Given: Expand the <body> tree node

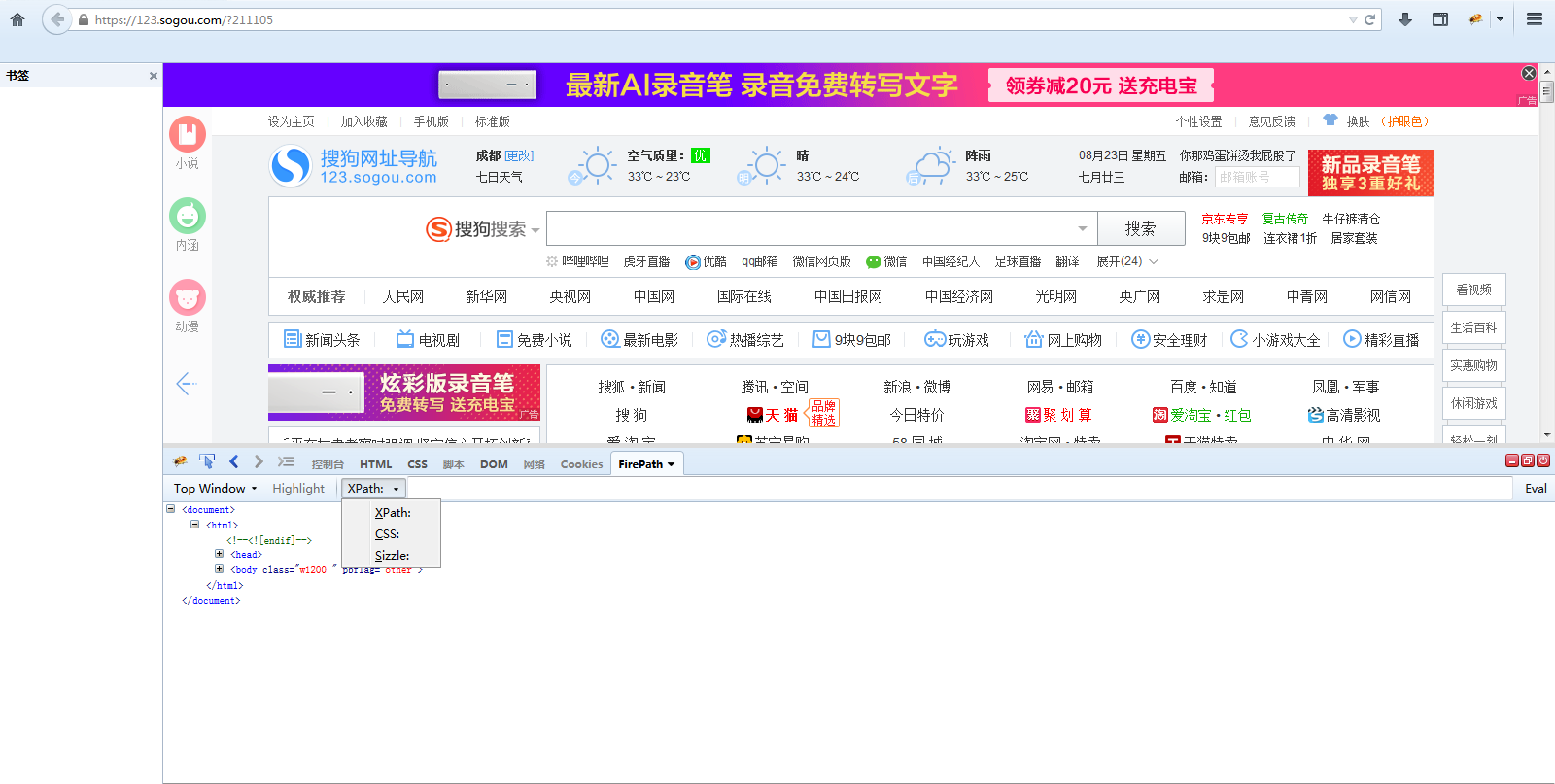Looking at the screenshot, I should click(219, 568).
